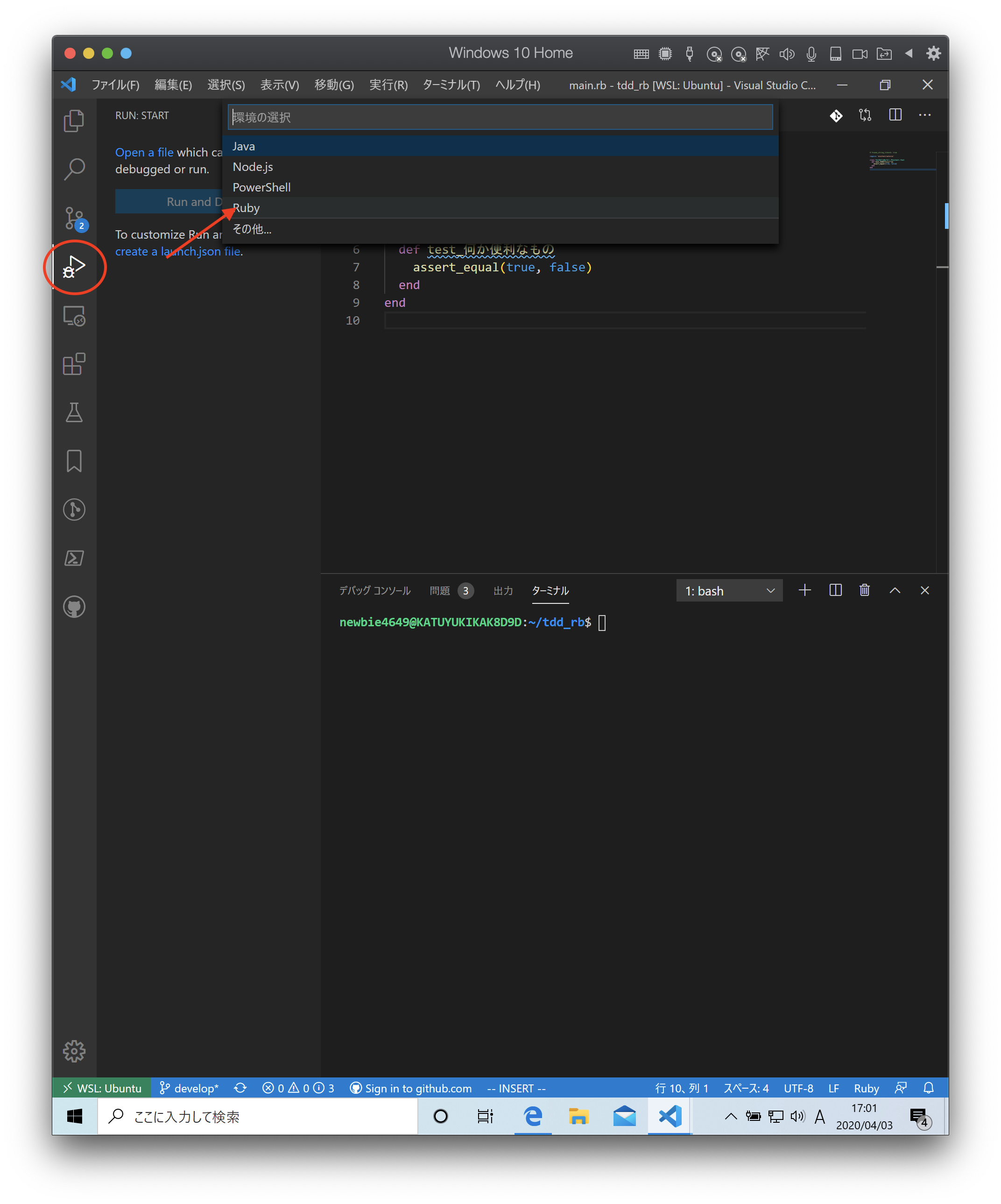Open the 1: bash terminal dropdown
This screenshot has height=1204, width=1001.
(729, 590)
